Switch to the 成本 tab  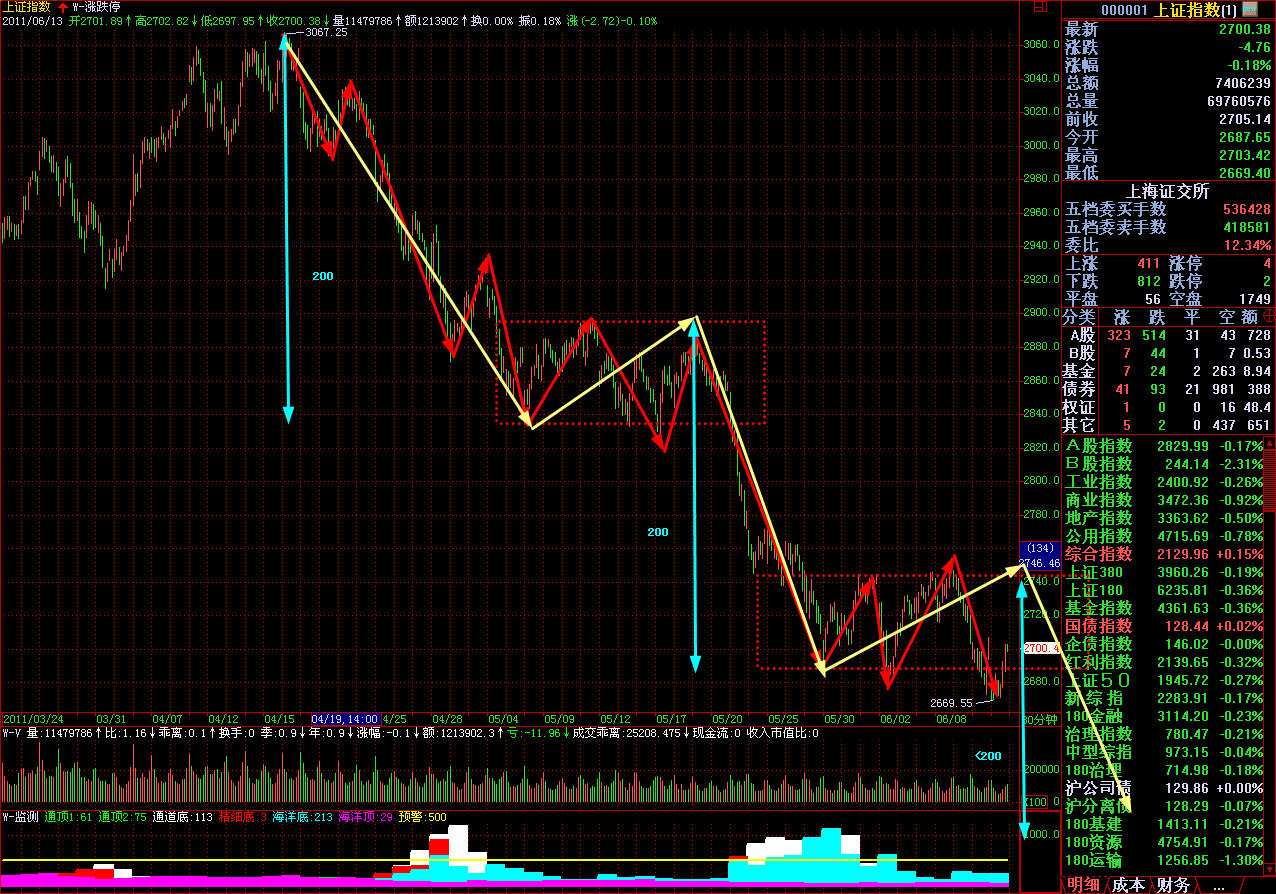click(1128, 885)
